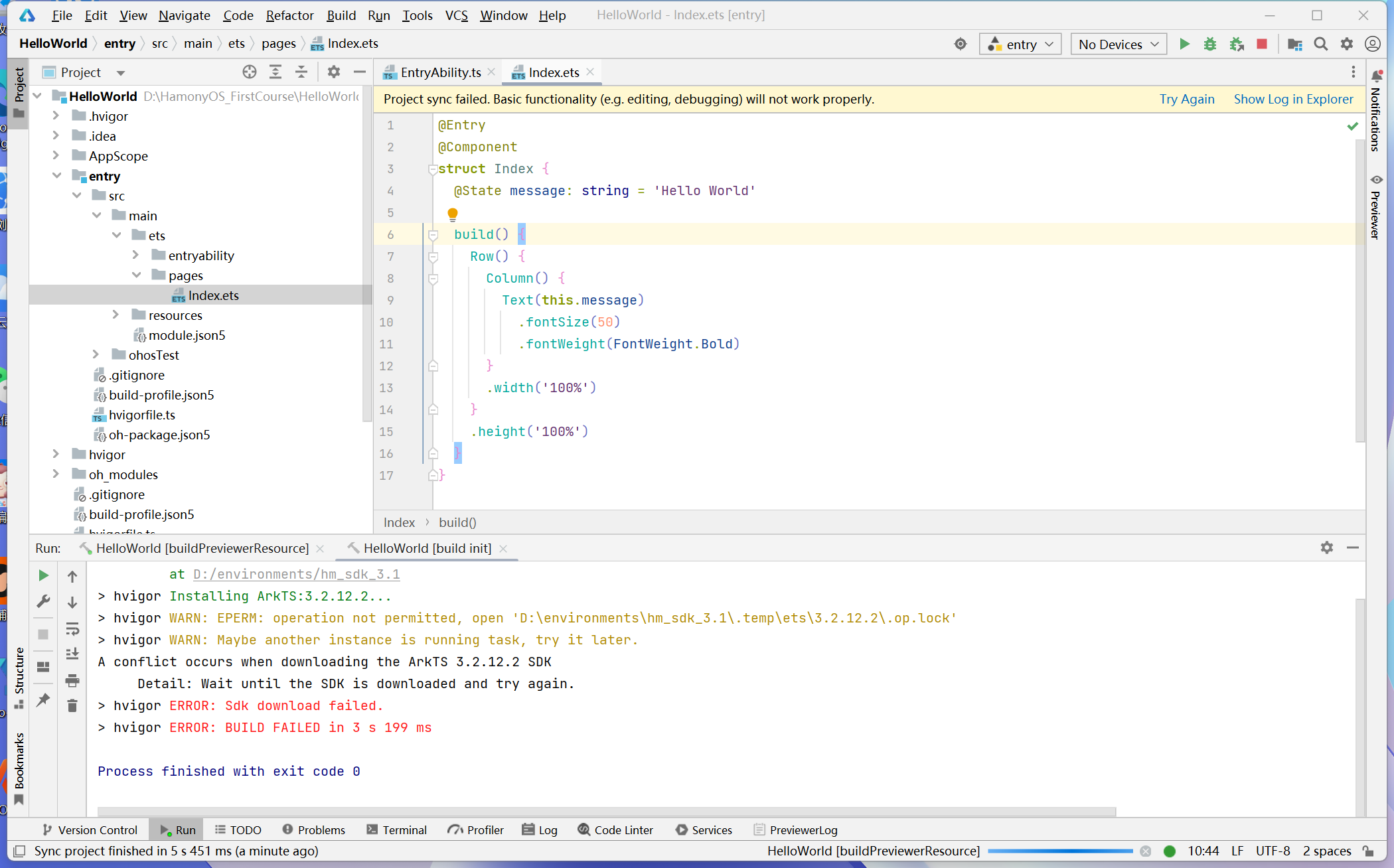
Task: Click Show Log in Explorer link
Action: point(1293,99)
